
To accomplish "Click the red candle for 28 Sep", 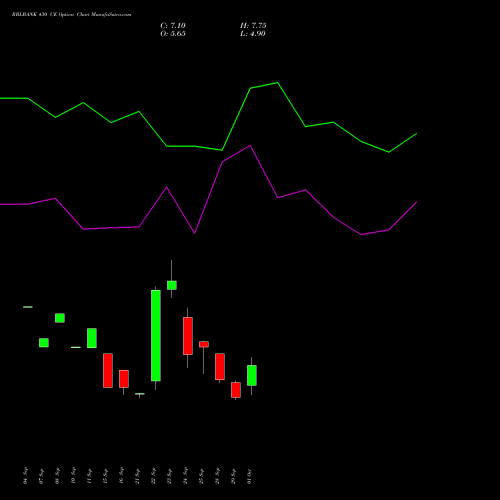I will coord(220,366).
